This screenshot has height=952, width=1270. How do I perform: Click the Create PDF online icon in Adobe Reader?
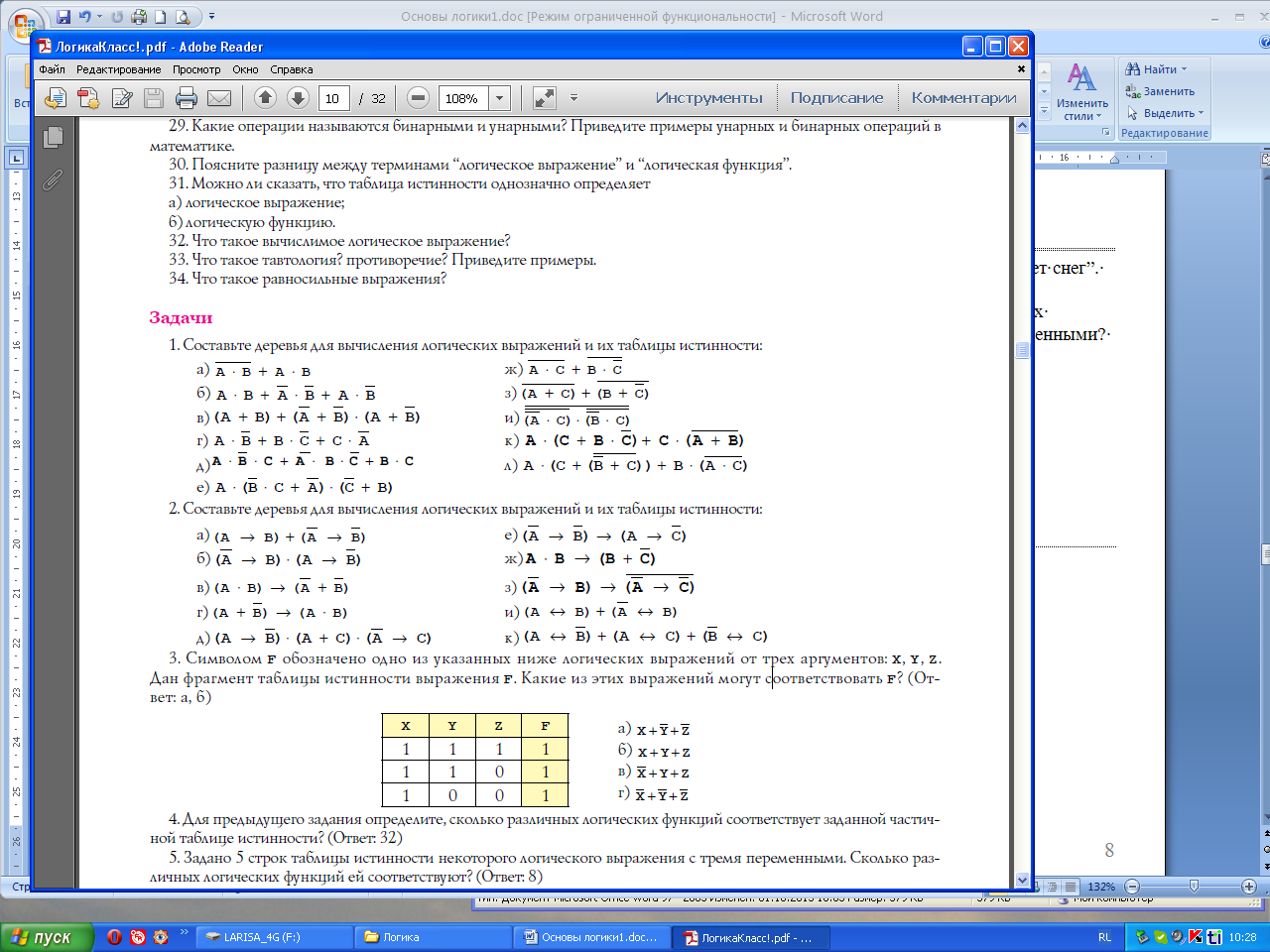click(x=56, y=98)
